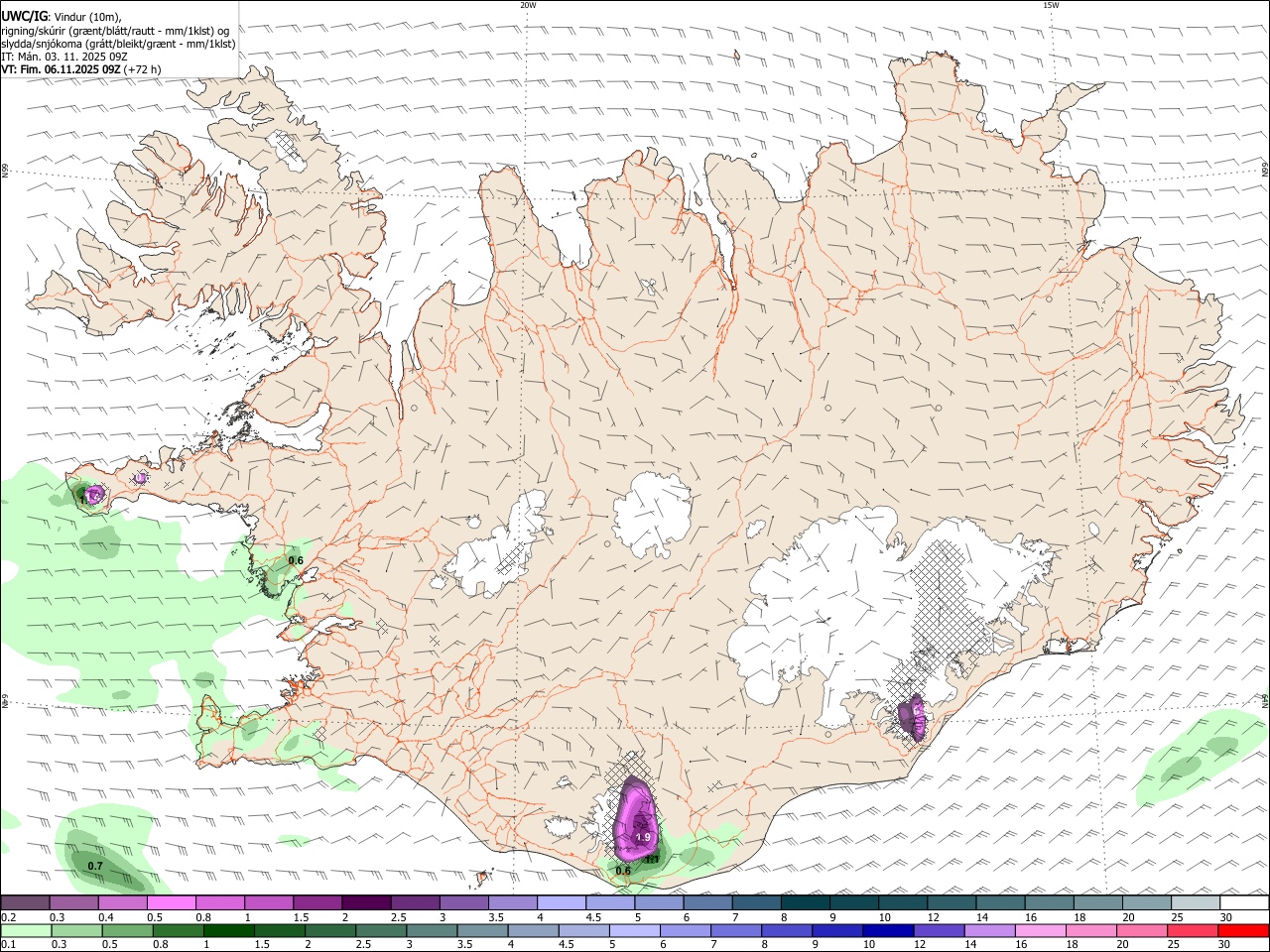Viewport: 1270px width, 952px height.
Task: Click the white 30 mm snow legend swatch
Action: (1246, 902)
